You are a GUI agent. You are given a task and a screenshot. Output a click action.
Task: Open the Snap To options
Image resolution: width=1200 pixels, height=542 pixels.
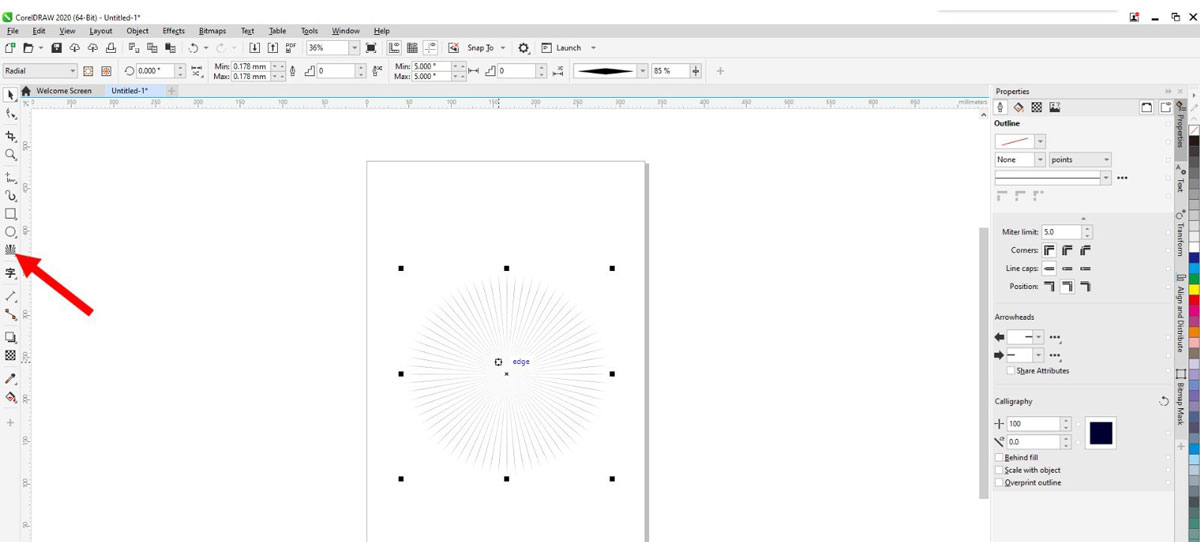click(x=481, y=48)
